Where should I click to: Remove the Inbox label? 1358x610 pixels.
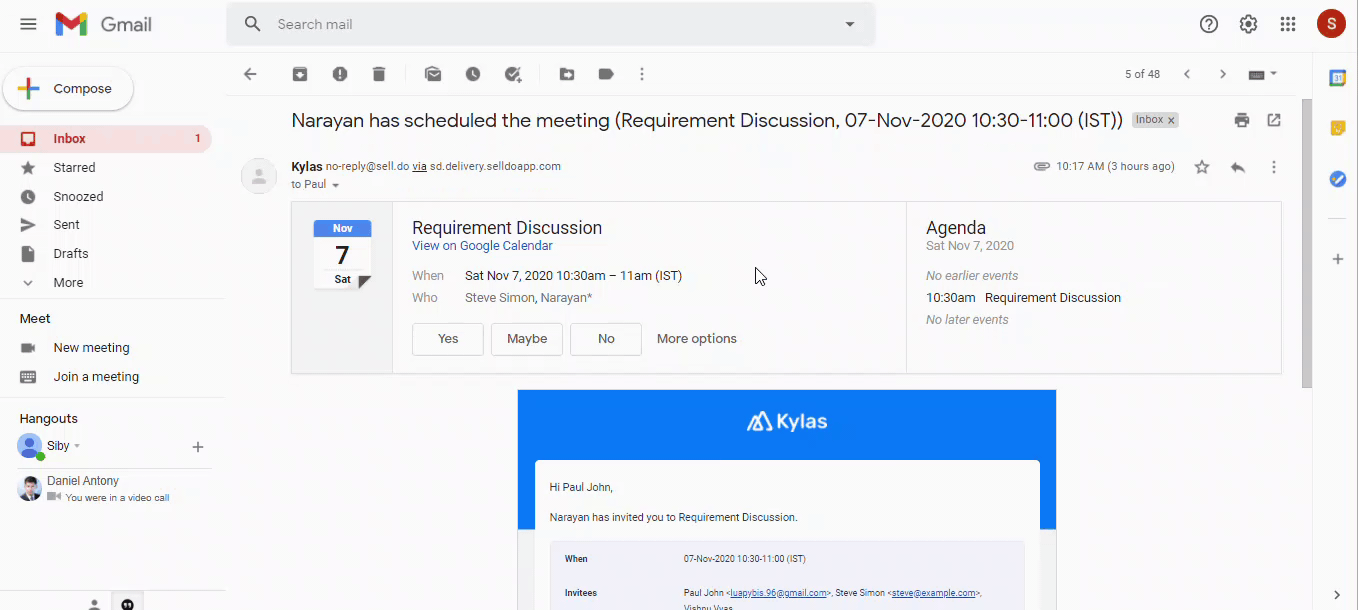tap(1171, 120)
